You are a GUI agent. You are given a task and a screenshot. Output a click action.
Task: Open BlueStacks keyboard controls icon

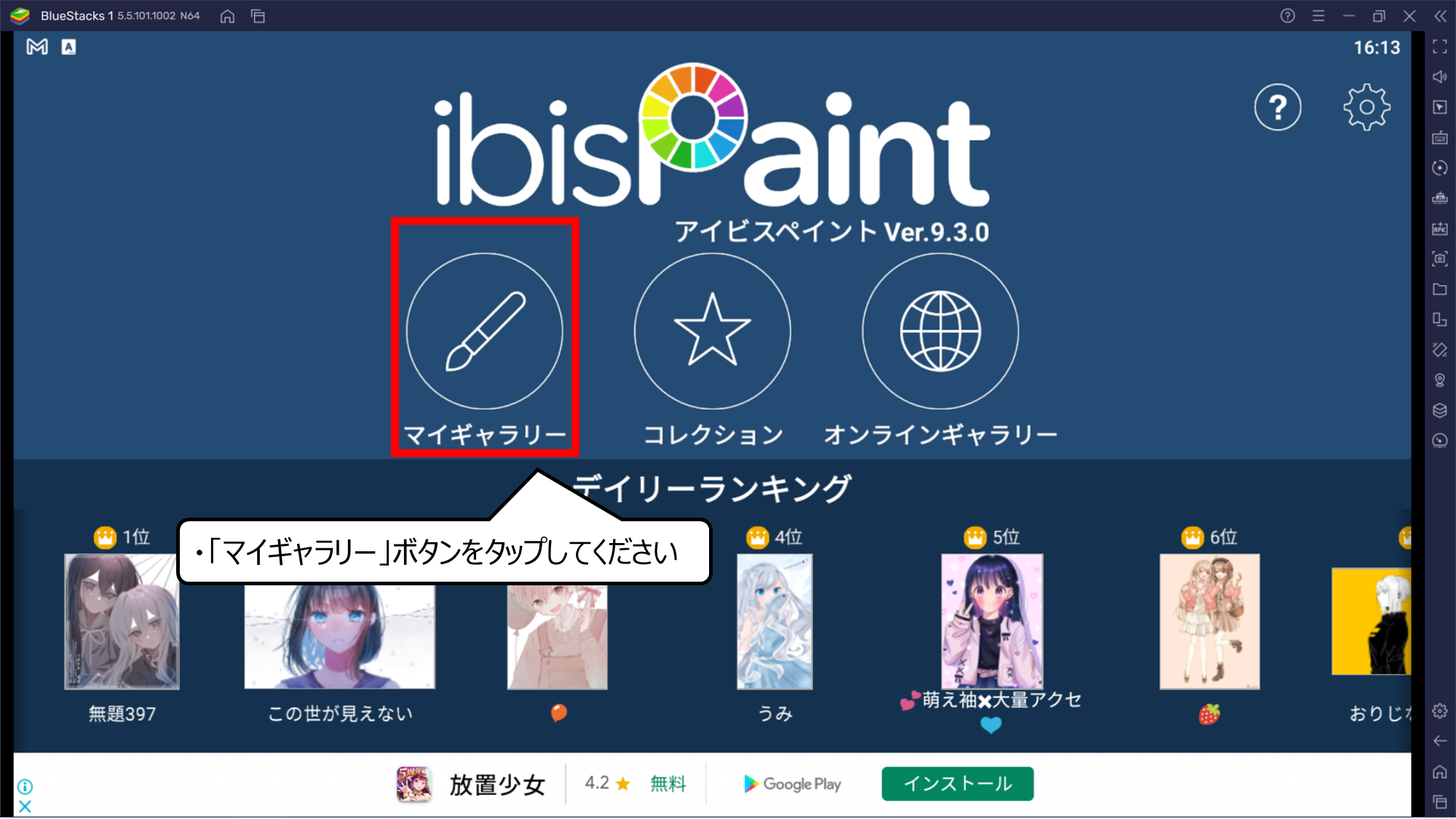click(1439, 138)
